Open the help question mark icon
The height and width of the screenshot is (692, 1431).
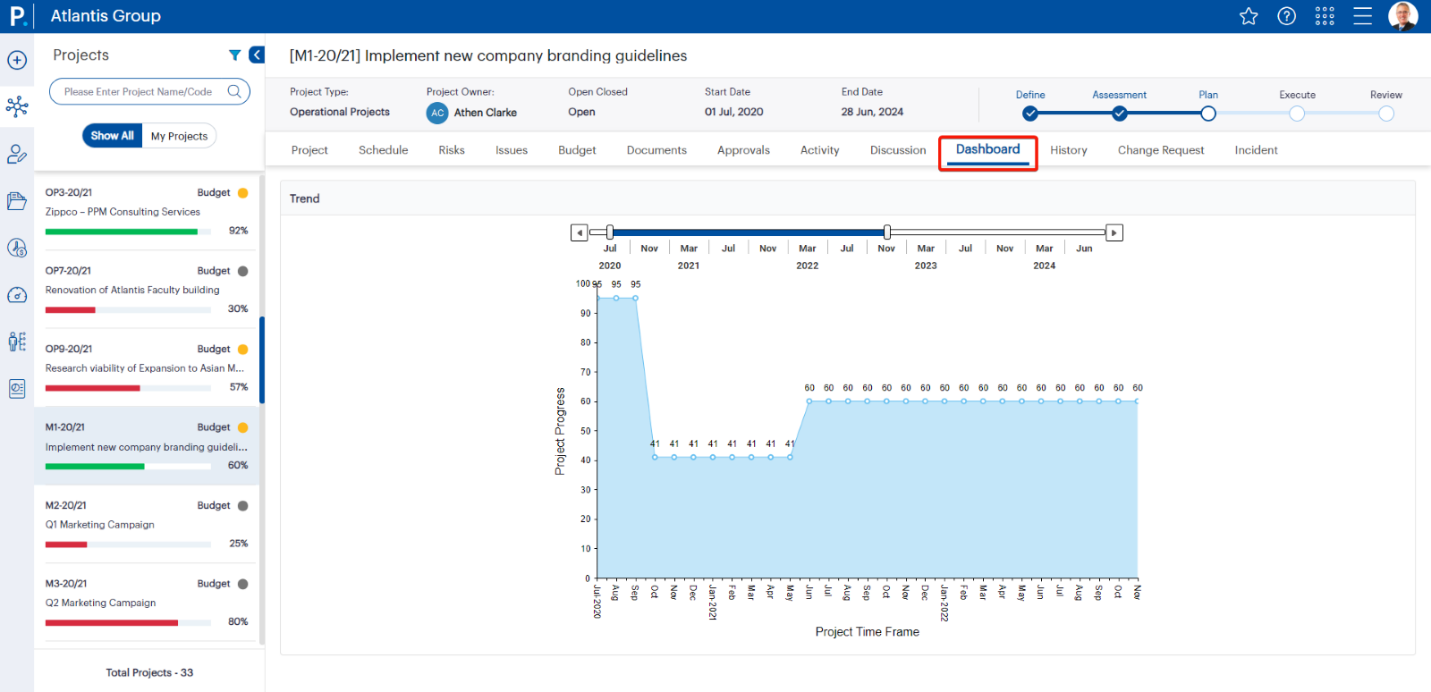pos(1287,16)
